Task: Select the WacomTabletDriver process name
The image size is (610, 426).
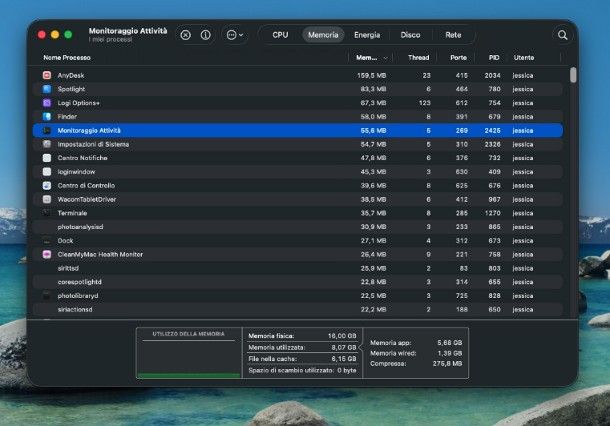Action: tap(87, 199)
